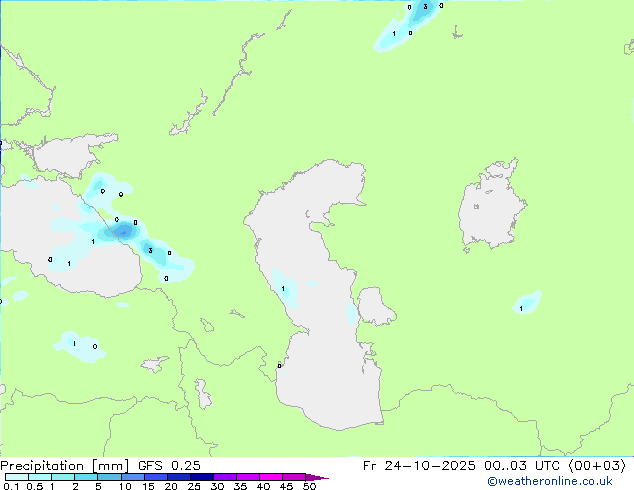Select the 45–50 mm legend color swatch

pos(294,477)
